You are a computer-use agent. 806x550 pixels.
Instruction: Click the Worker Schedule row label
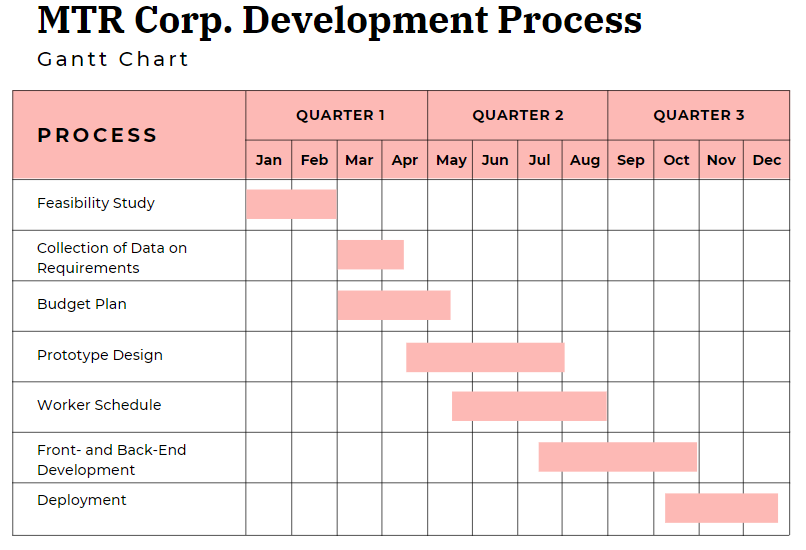pos(99,405)
